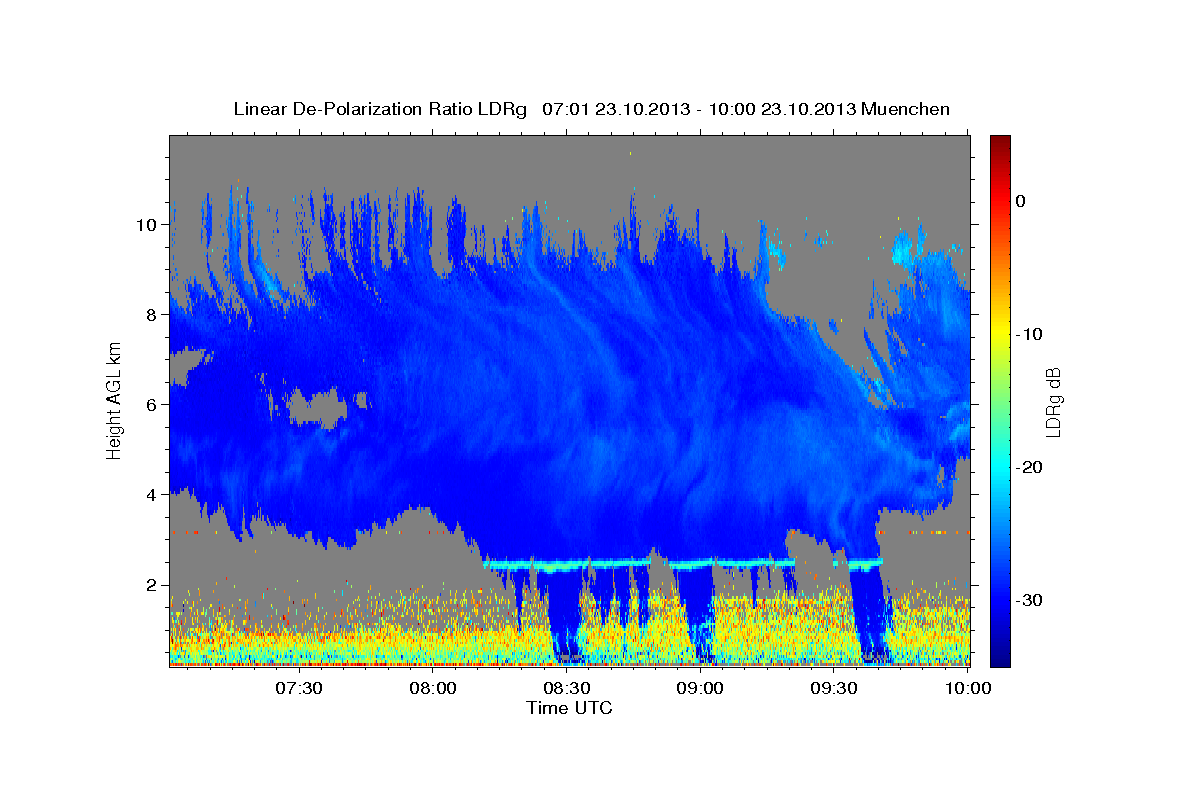Click the "09:00" time axis label

700,688
